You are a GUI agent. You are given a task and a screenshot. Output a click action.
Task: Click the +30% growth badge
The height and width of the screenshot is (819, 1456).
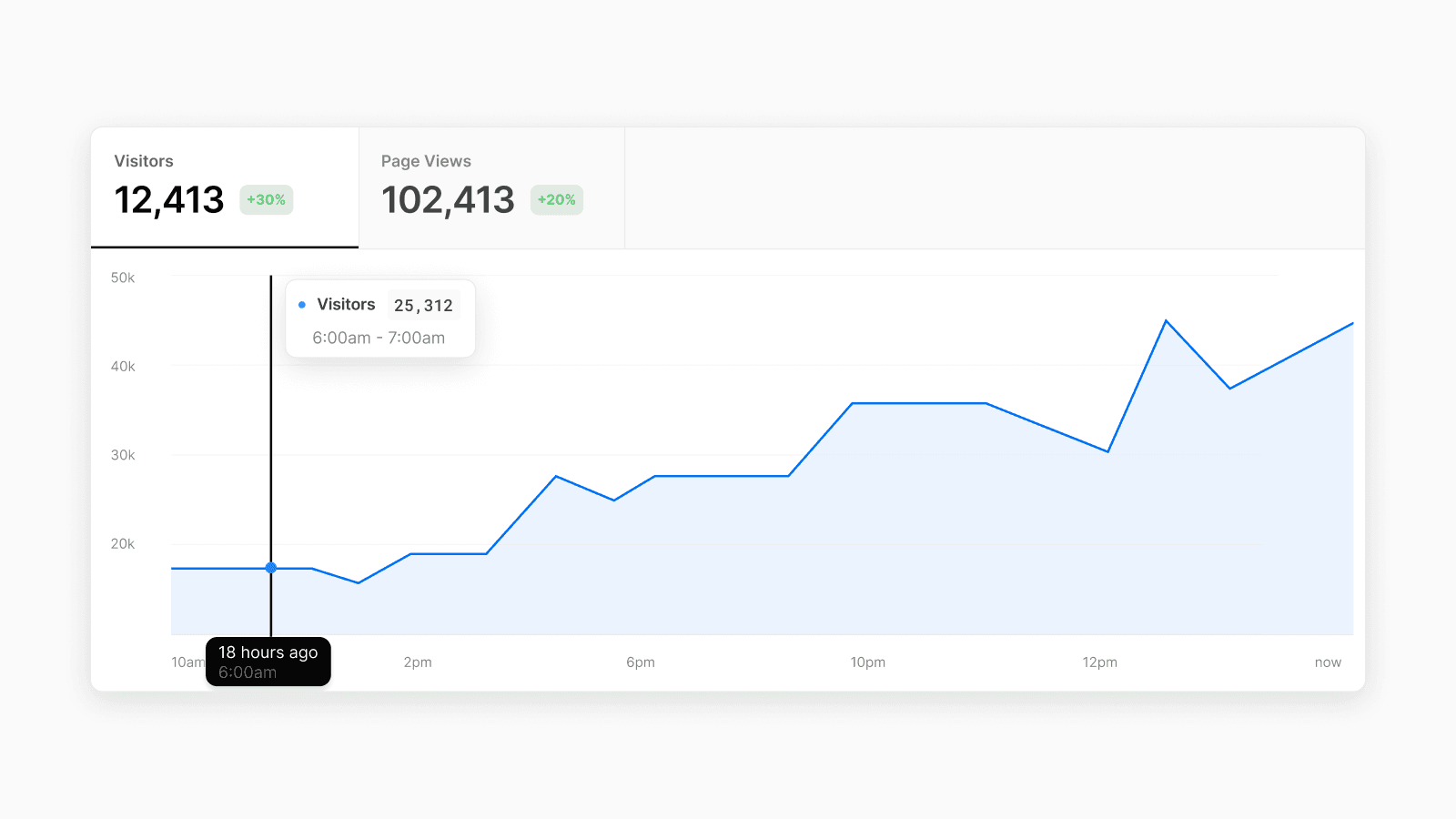266,200
